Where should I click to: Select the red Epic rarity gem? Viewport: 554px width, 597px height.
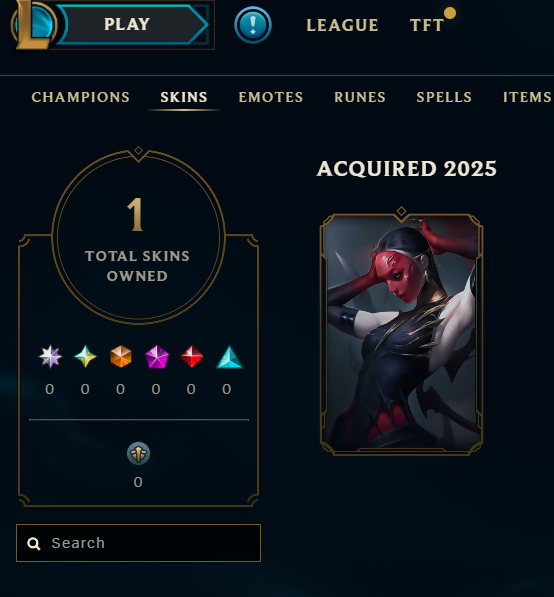point(192,357)
